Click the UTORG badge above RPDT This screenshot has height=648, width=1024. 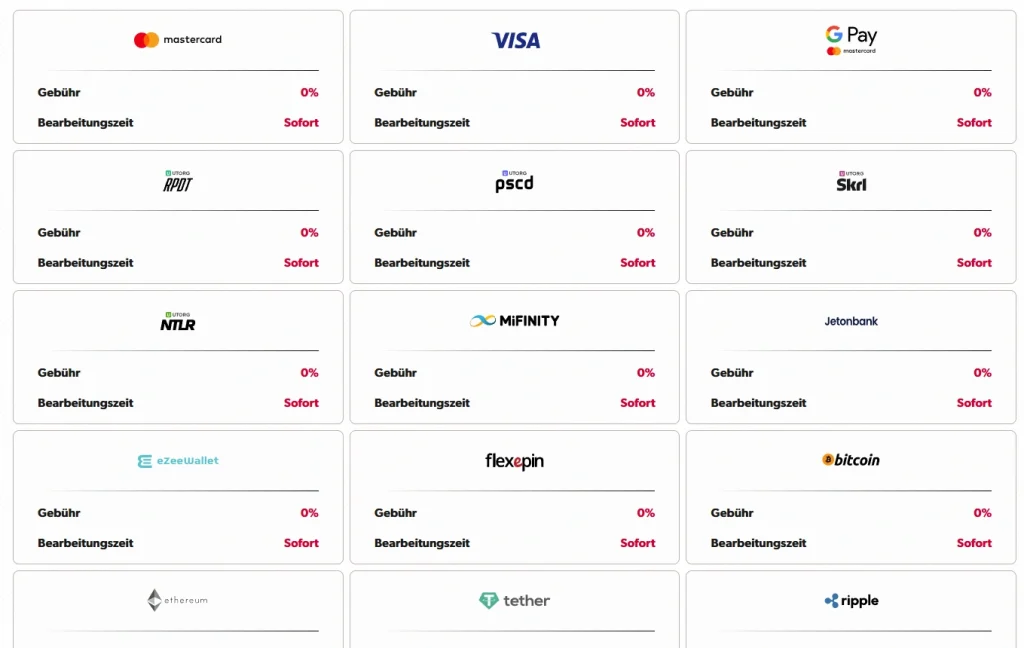pos(177,173)
